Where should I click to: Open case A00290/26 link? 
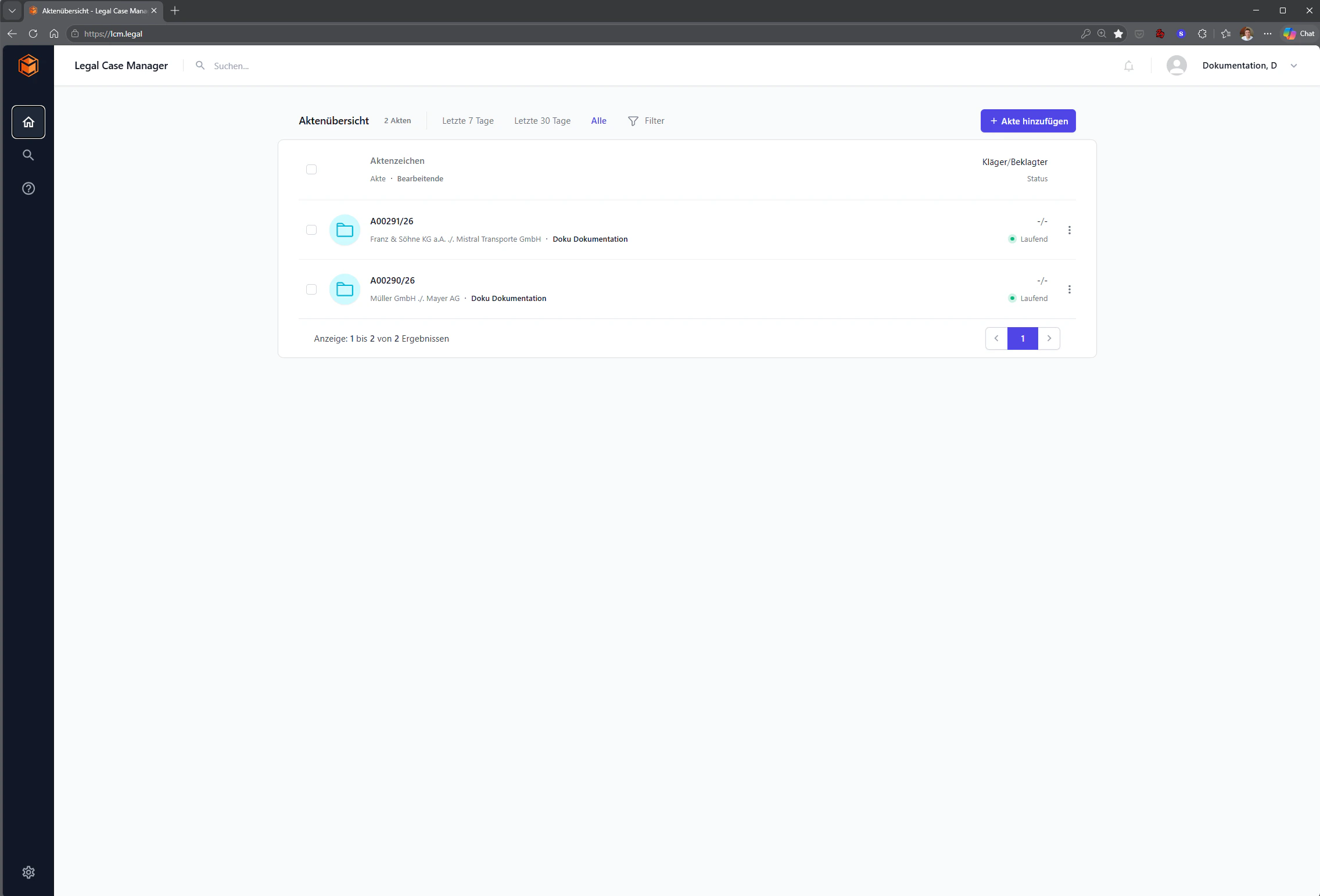pyautogui.click(x=392, y=281)
